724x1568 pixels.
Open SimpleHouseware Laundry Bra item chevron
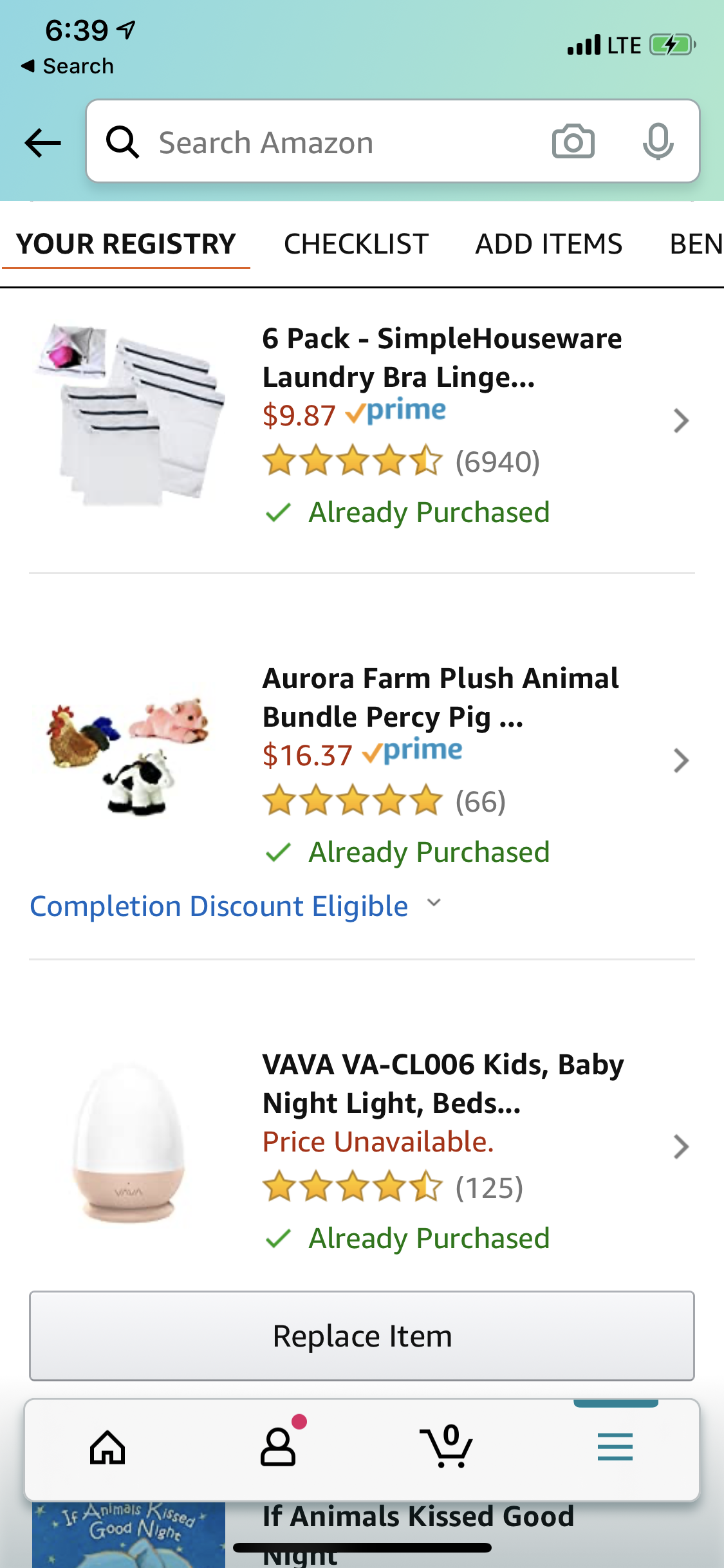click(x=680, y=421)
